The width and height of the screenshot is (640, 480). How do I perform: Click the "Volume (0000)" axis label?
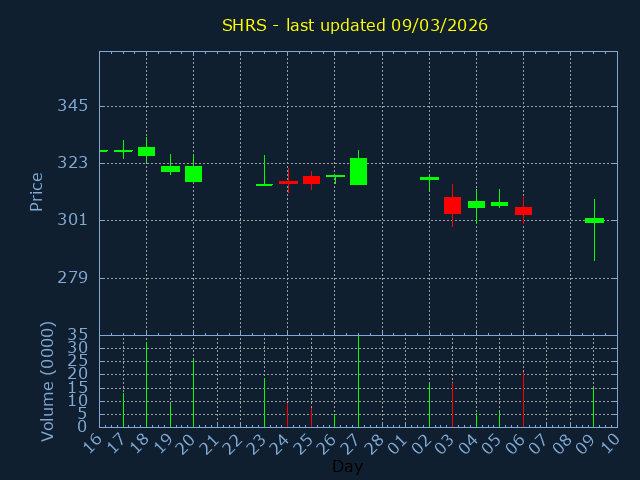pos(48,382)
